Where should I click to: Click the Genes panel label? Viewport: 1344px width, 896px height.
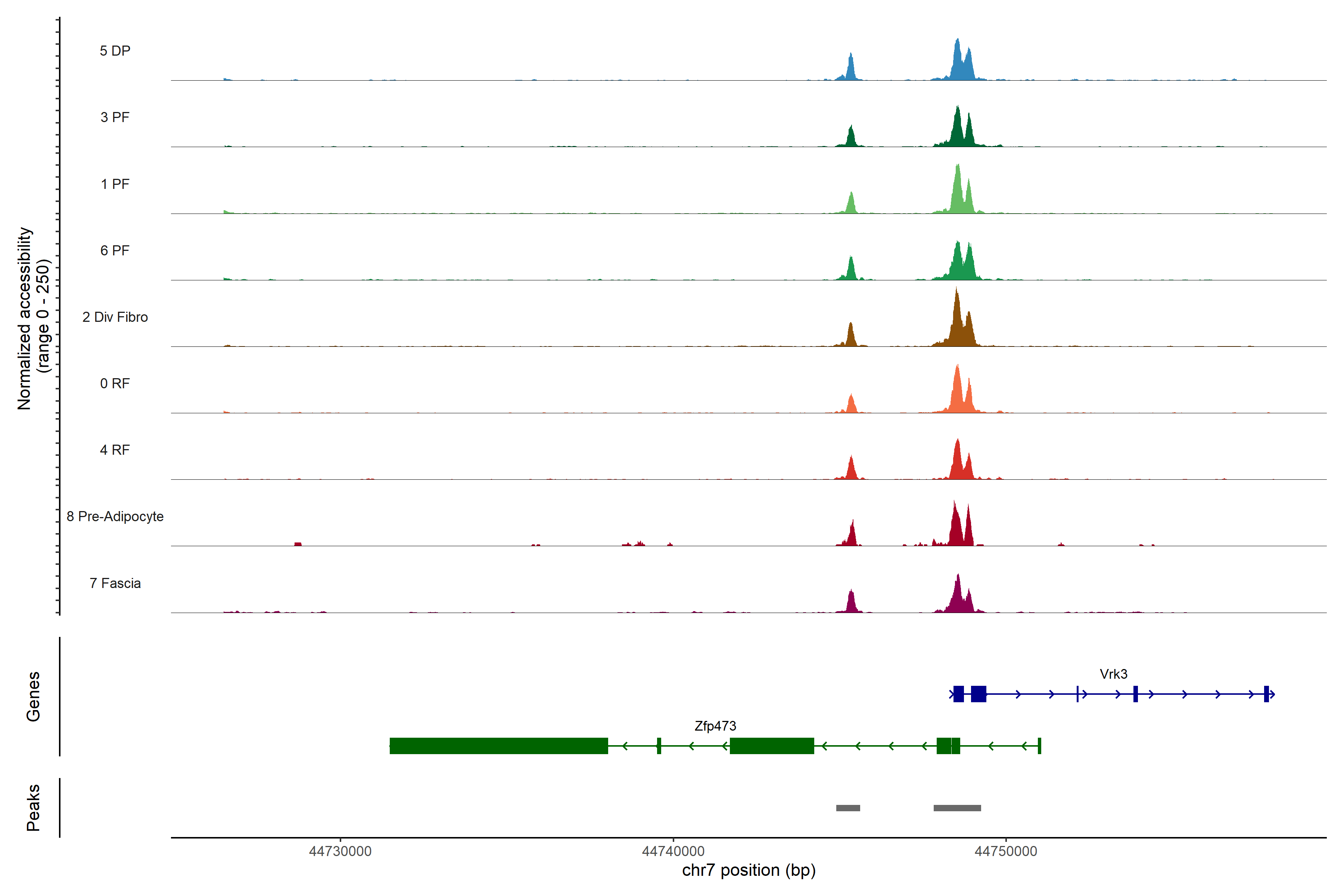pos(33,697)
